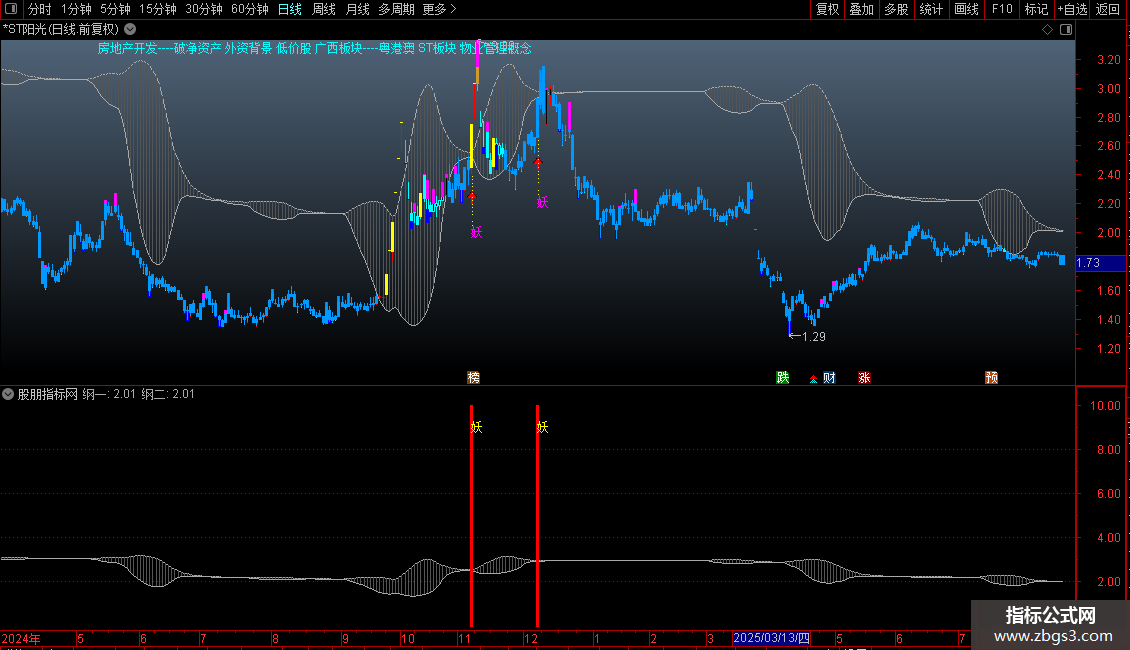
Task: Open the 统计 statistics tool
Action: [931, 9]
